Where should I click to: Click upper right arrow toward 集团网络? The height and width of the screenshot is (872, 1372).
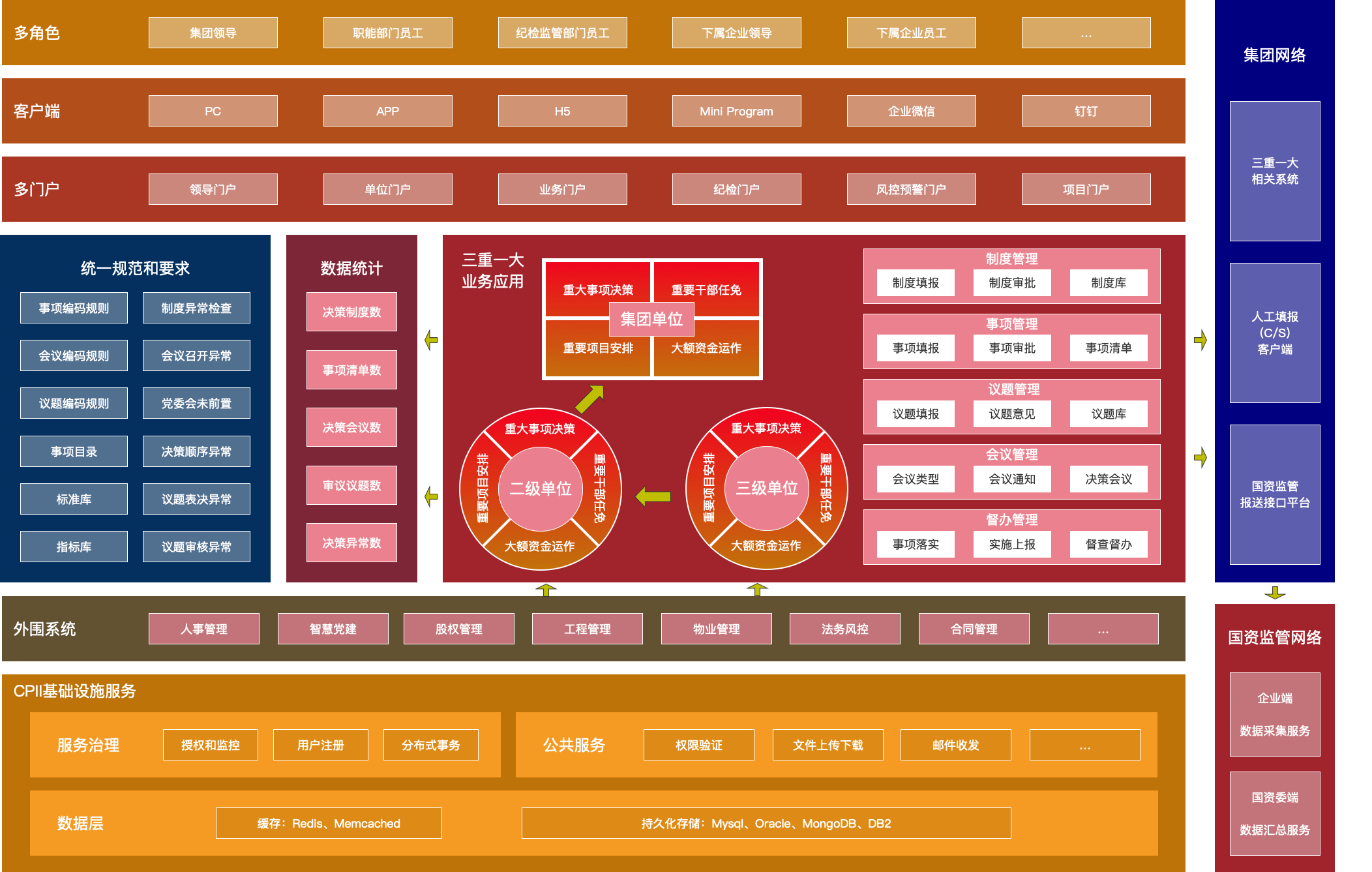1200,340
